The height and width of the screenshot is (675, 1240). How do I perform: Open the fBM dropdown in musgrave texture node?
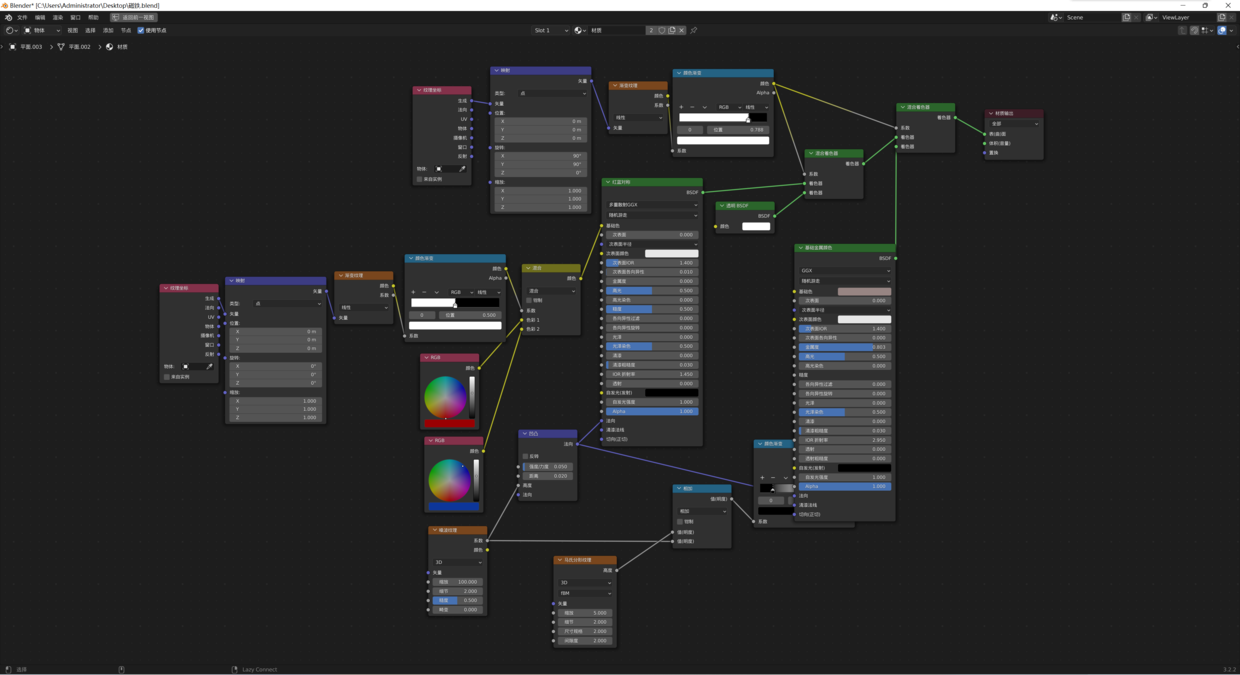tap(585, 593)
